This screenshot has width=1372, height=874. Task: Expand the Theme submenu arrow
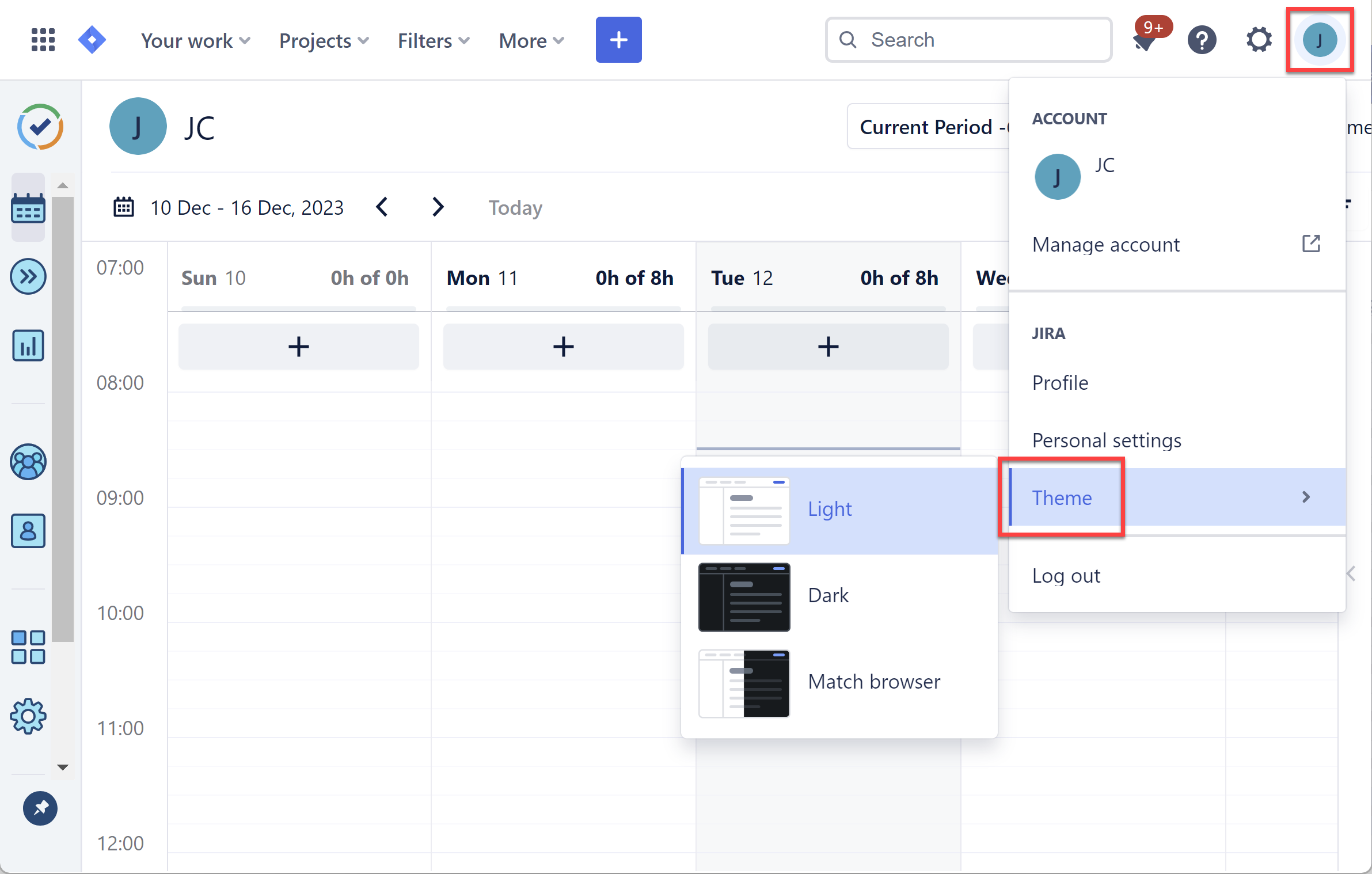point(1307,497)
